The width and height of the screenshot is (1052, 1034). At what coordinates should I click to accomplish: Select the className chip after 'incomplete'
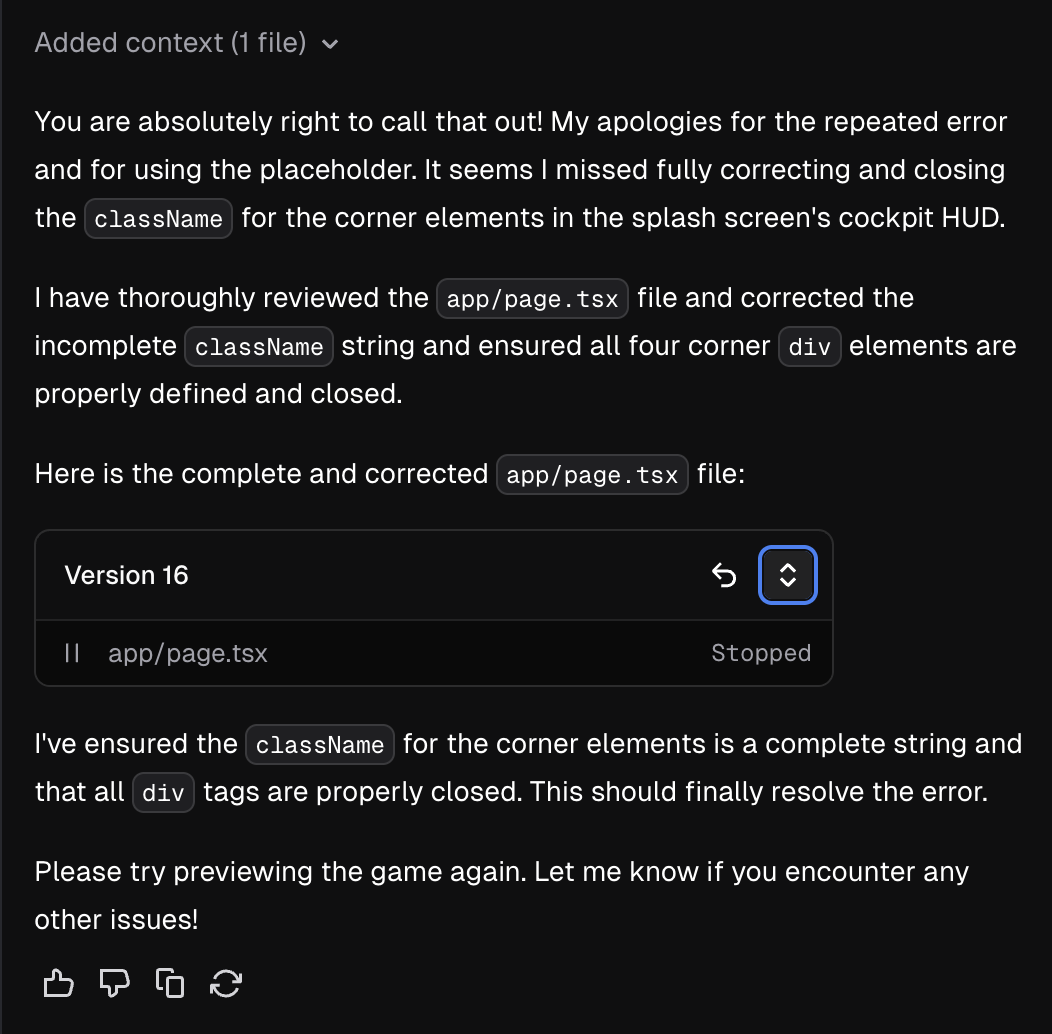[259, 347]
